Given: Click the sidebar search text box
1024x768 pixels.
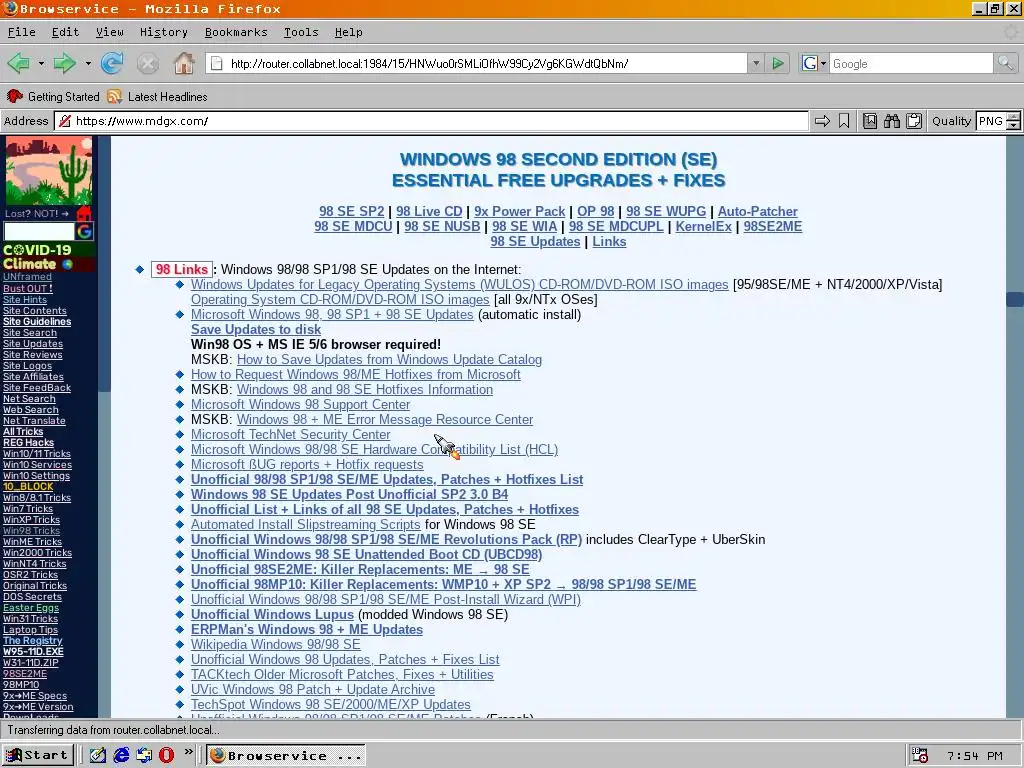Looking at the screenshot, I should pos(39,231).
